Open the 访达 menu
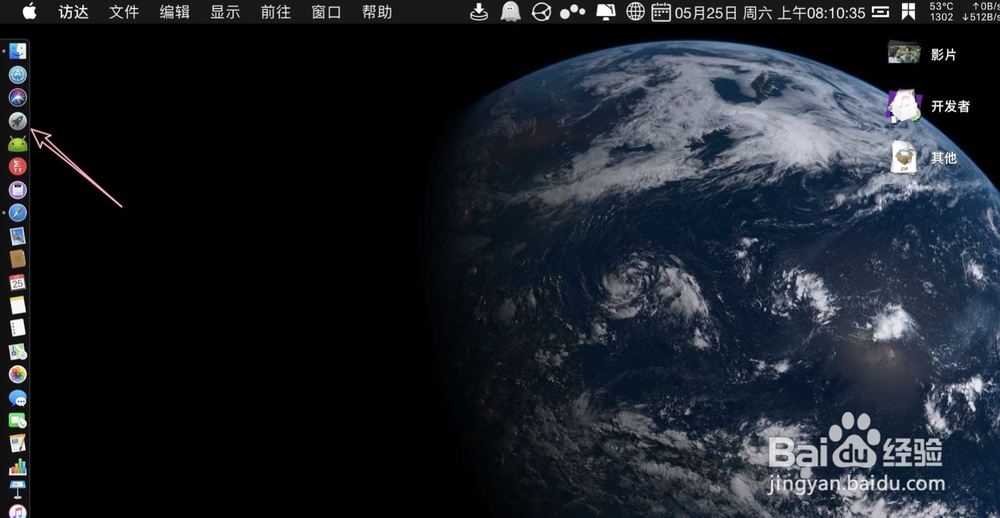The height and width of the screenshot is (518, 1000). [73, 12]
